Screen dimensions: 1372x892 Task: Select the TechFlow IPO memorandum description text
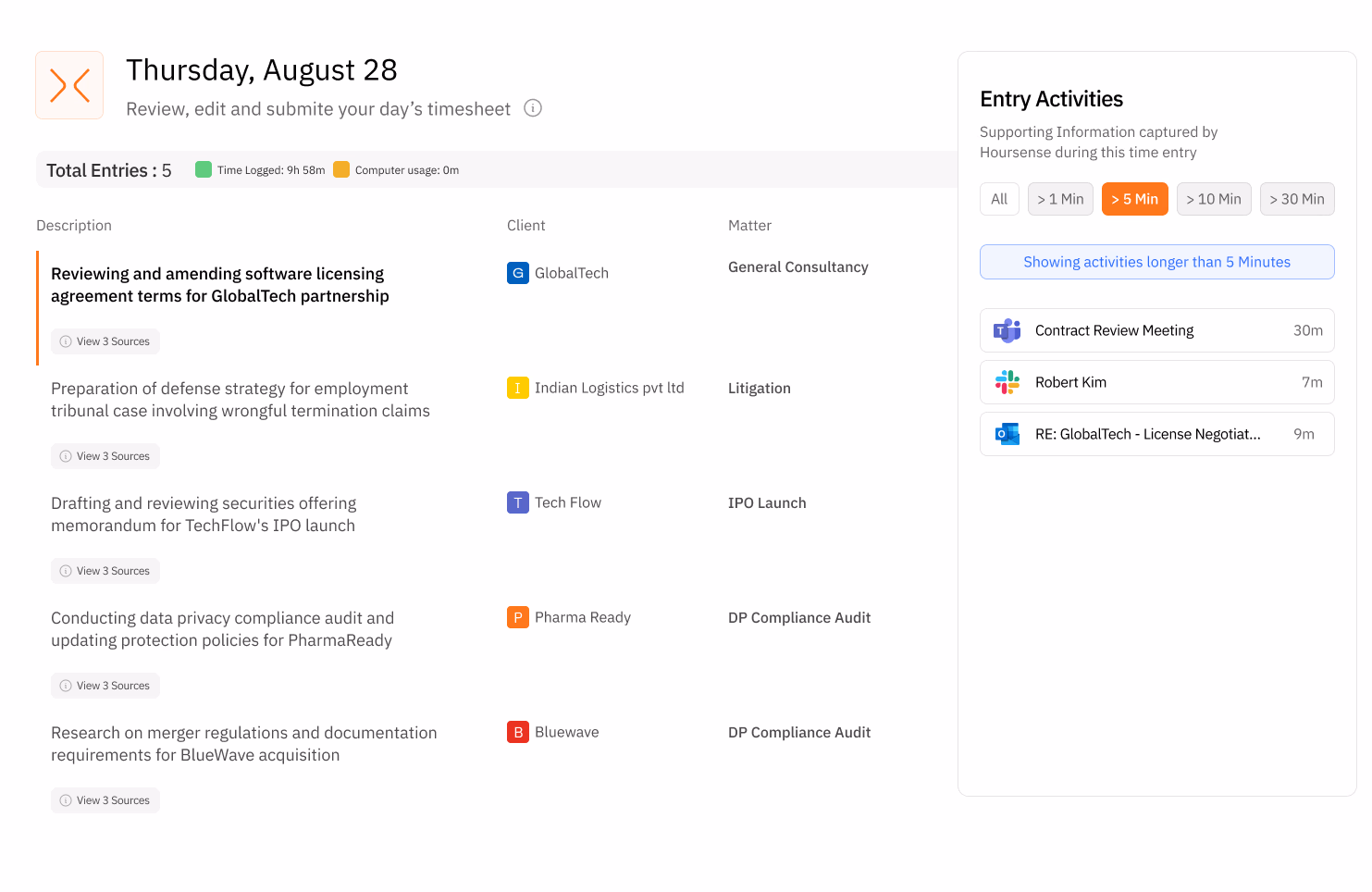coord(204,514)
